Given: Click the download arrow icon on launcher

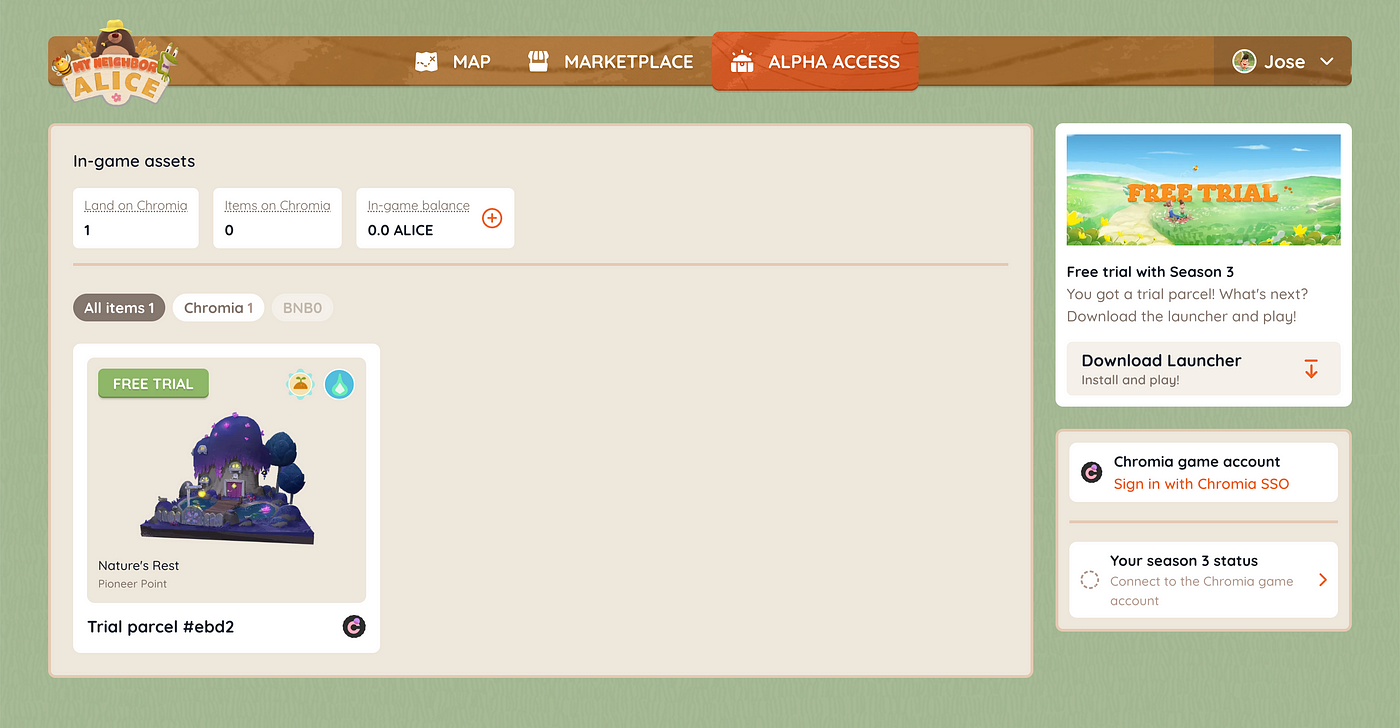Looking at the screenshot, I should (x=1311, y=369).
